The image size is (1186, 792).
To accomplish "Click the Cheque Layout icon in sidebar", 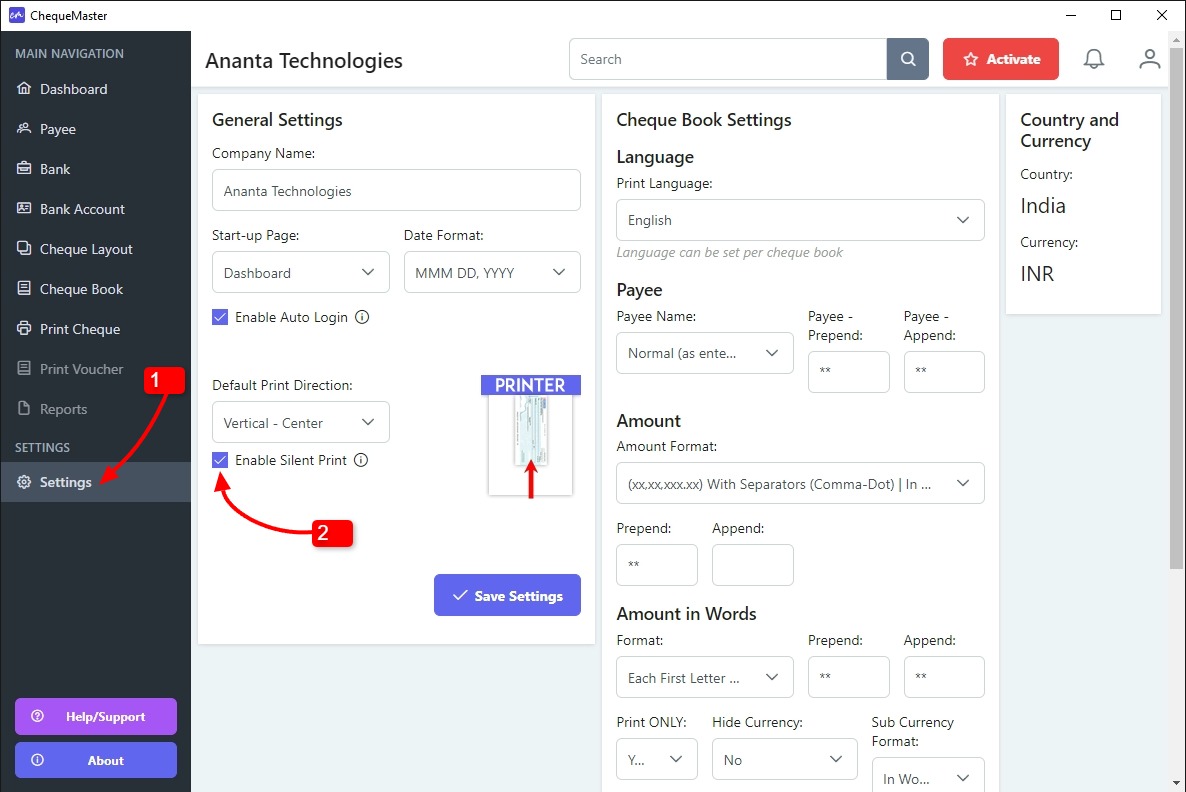I will [x=24, y=248].
